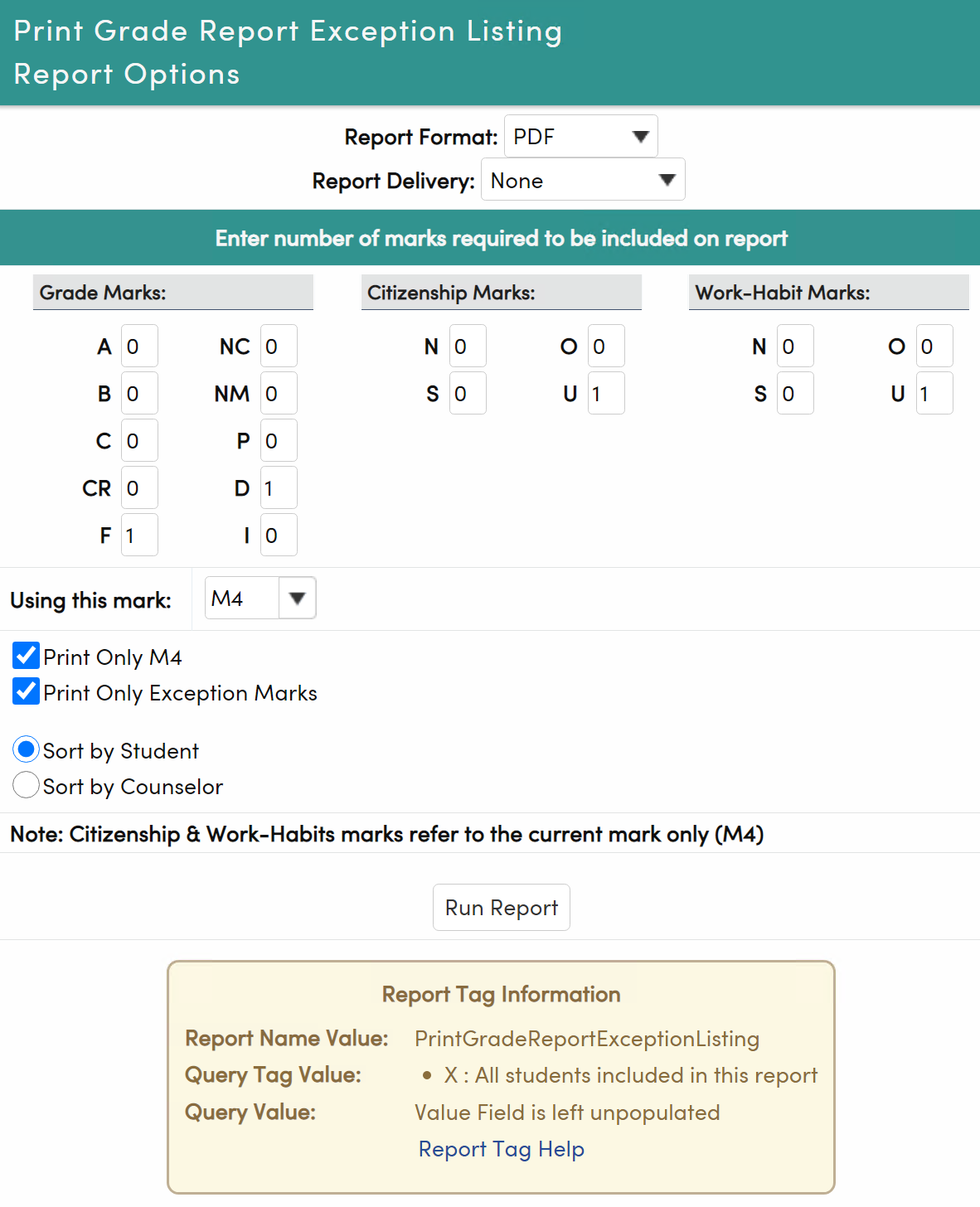Click the Citizenship & Work-Habits note text
The height and width of the screenshot is (1207, 980).
387,834
